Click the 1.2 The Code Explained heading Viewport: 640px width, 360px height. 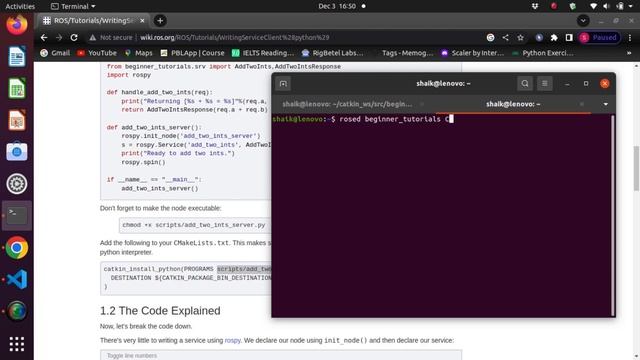click(160, 311)
